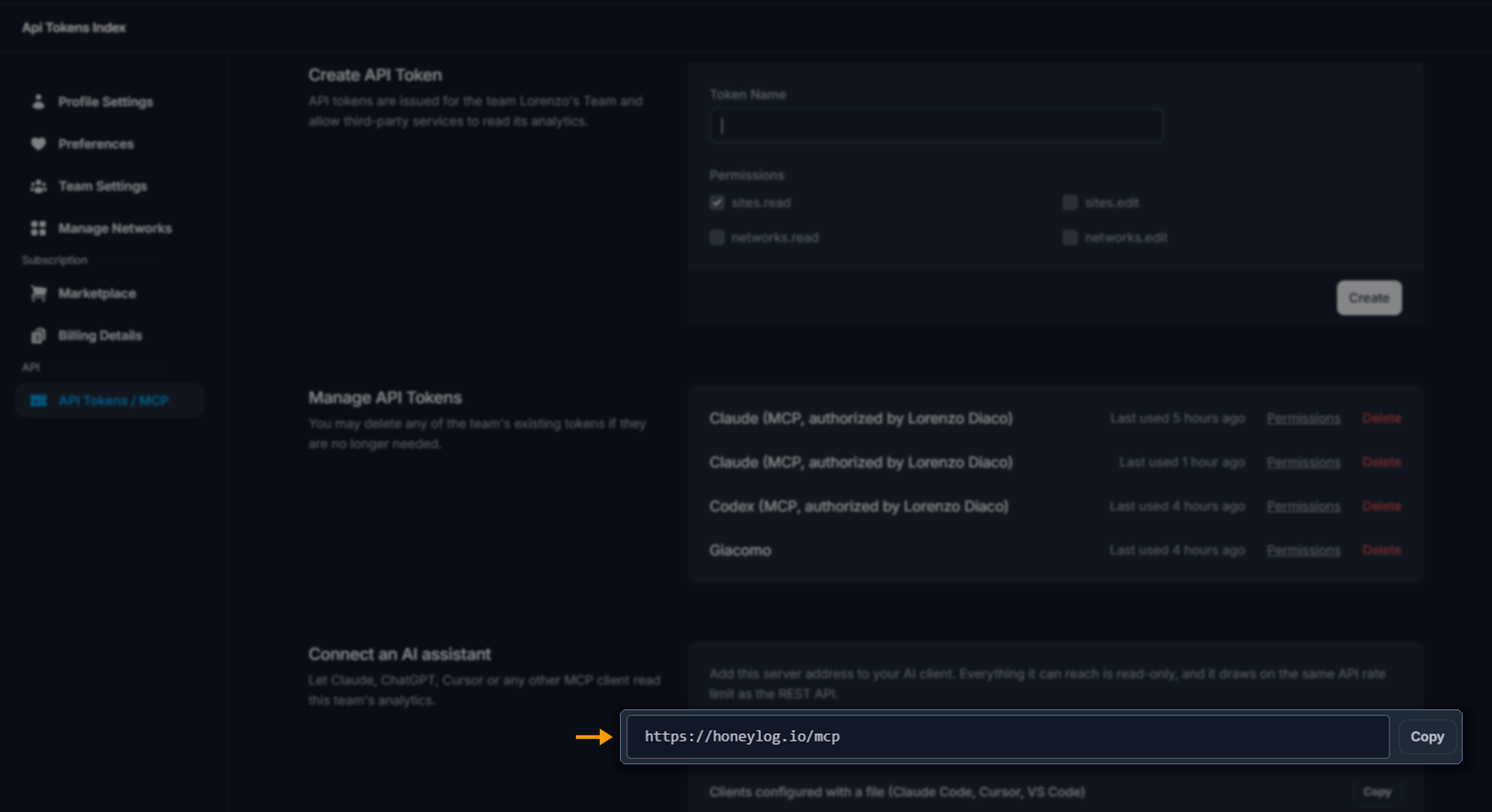Delete the Claude token used 1 hour ago
Viewport: 1492px width, 812px height.
click(1382, 462)
